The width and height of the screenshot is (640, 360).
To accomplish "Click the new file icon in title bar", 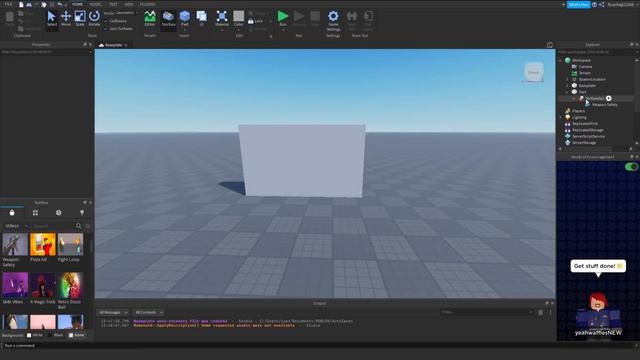I will (21, 4).
